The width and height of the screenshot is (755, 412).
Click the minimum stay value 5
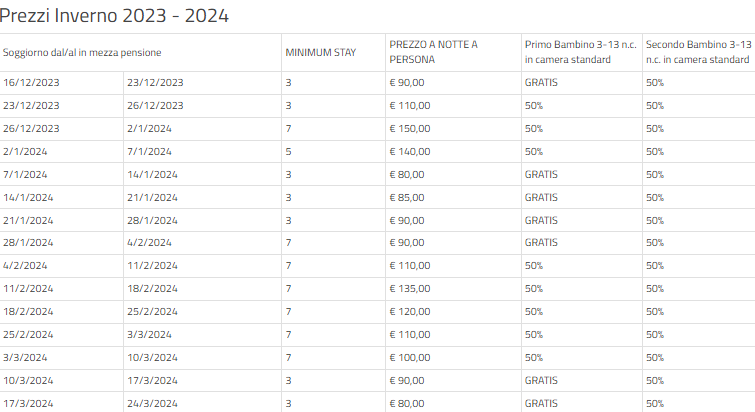click(x=288, y=152)
